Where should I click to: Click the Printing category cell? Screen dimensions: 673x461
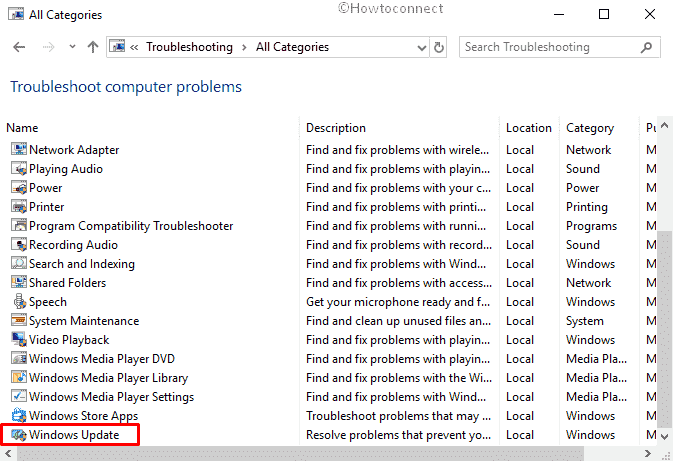click(x=586, y=207)
